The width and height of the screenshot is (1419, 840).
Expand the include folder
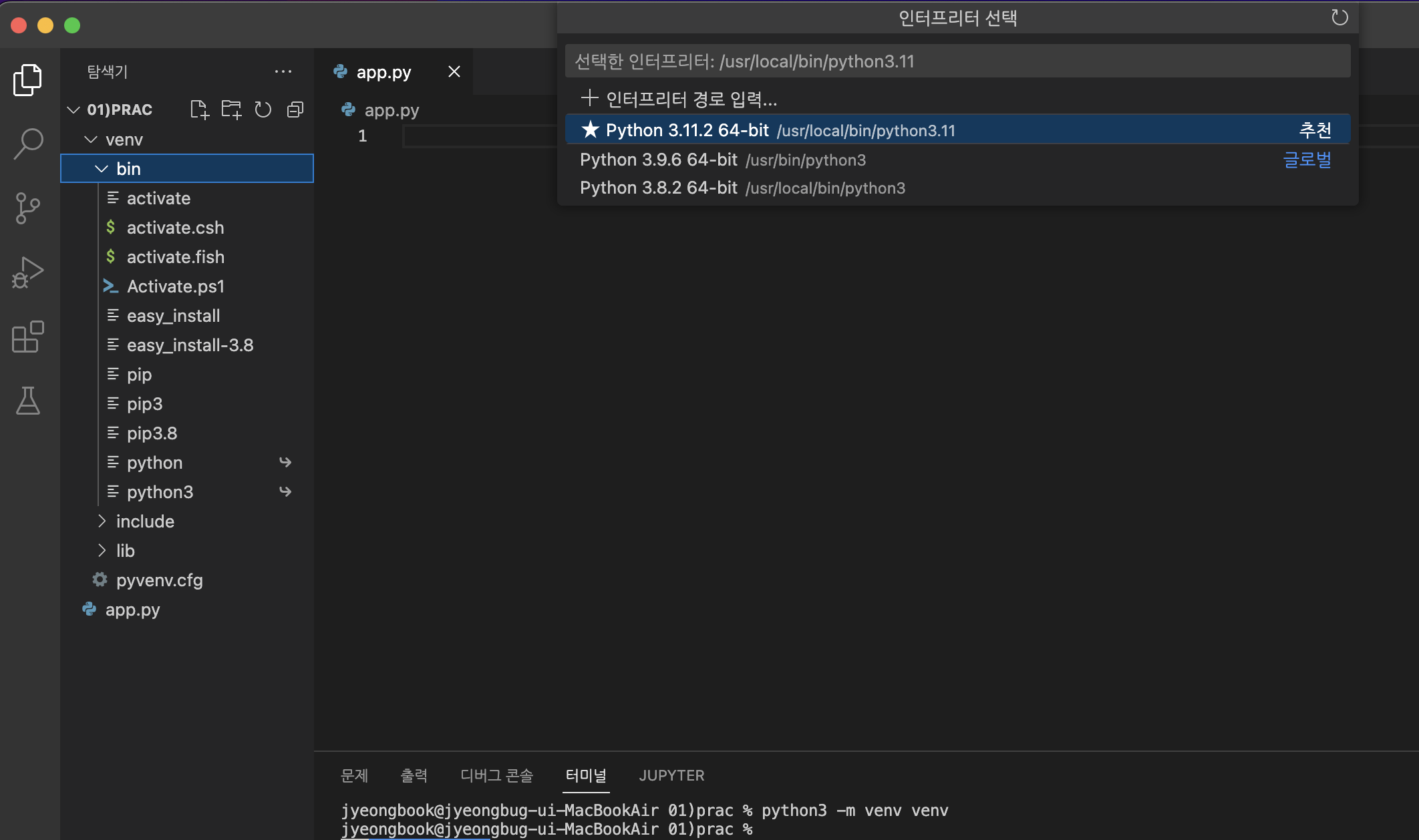[x=102, y=521]
